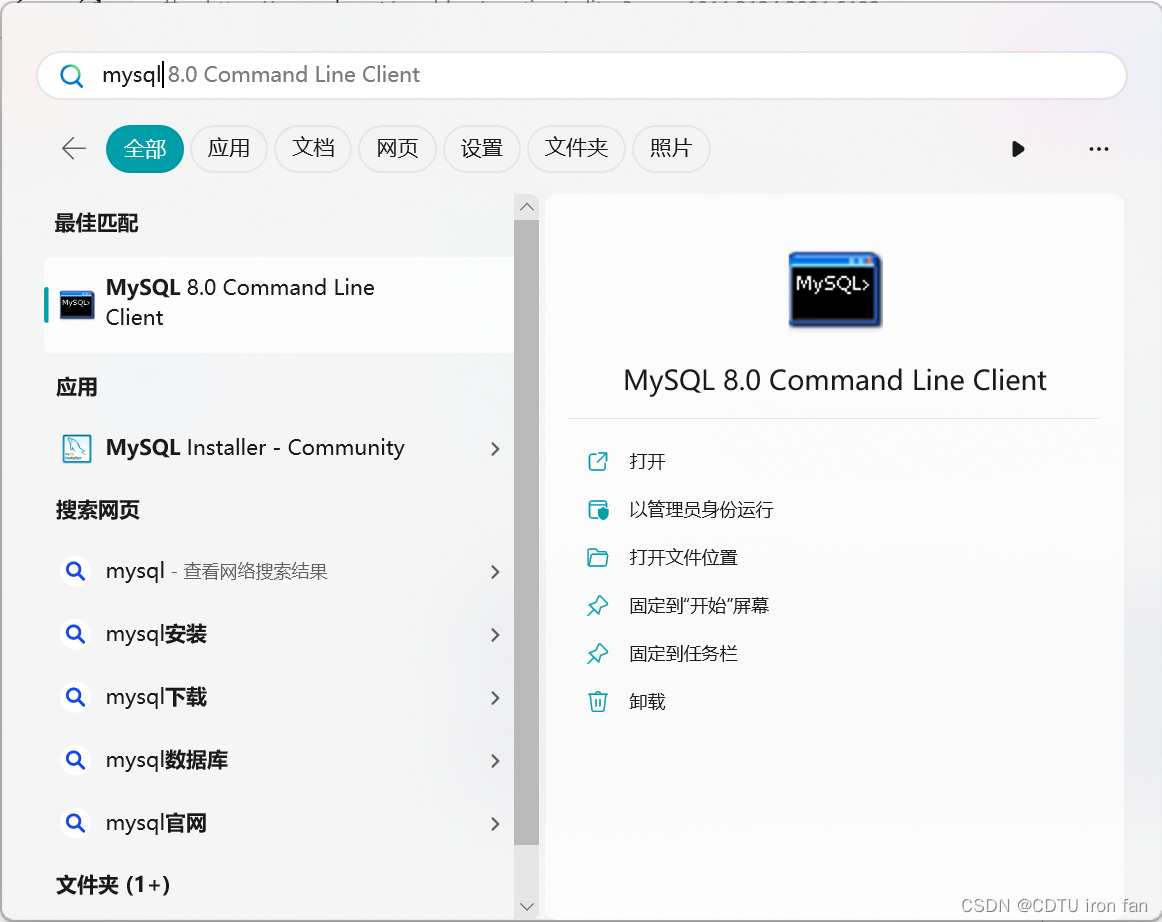Expand chevron for mysql数据库 suggestion

495,760
